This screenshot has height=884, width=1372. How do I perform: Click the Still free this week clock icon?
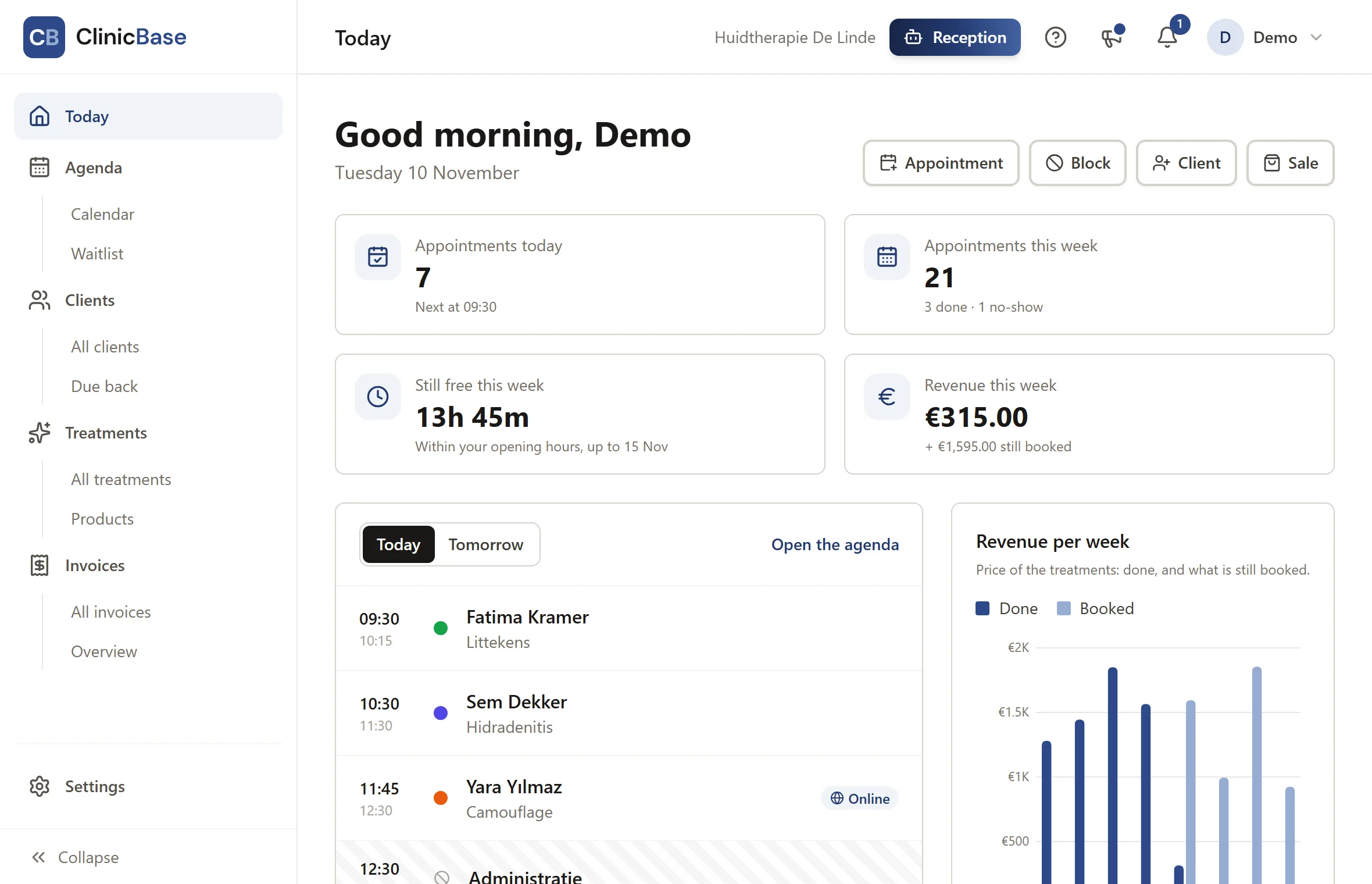[x=378, y=396]
